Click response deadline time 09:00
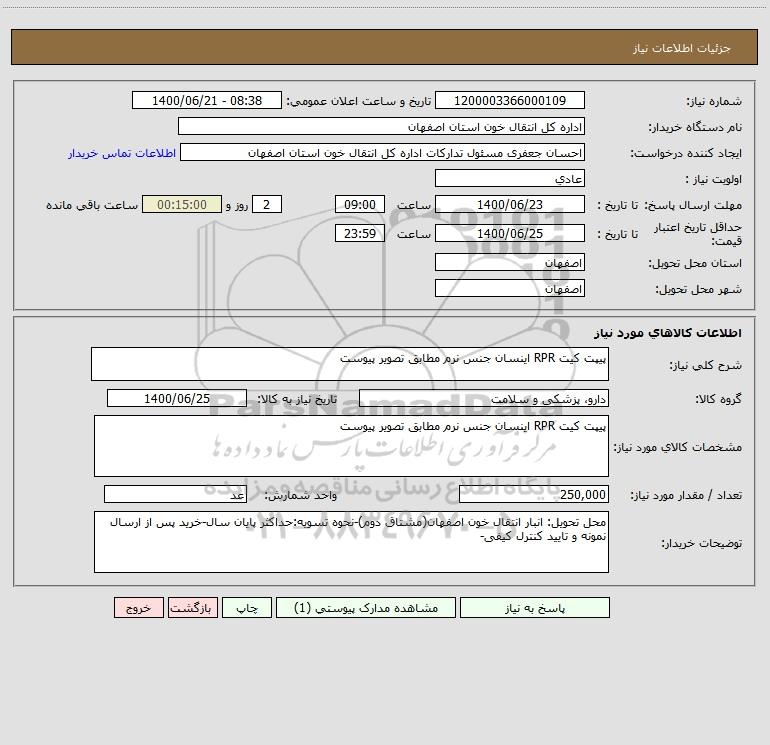Image resolution: width=770 pixels, height=745 pixels. coord(359,204)
